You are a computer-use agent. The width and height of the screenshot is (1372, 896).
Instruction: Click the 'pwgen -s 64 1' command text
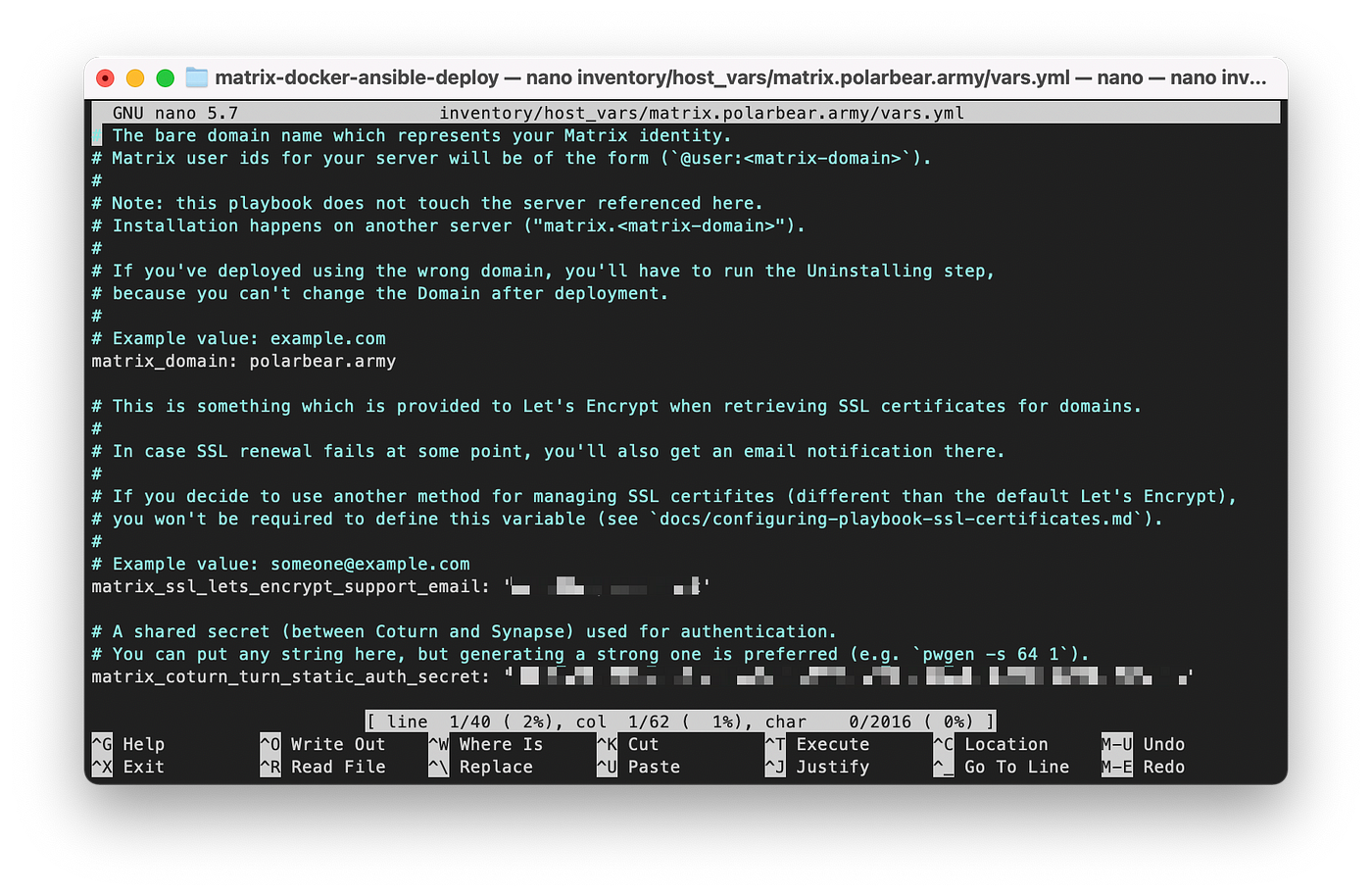point(991,654)
